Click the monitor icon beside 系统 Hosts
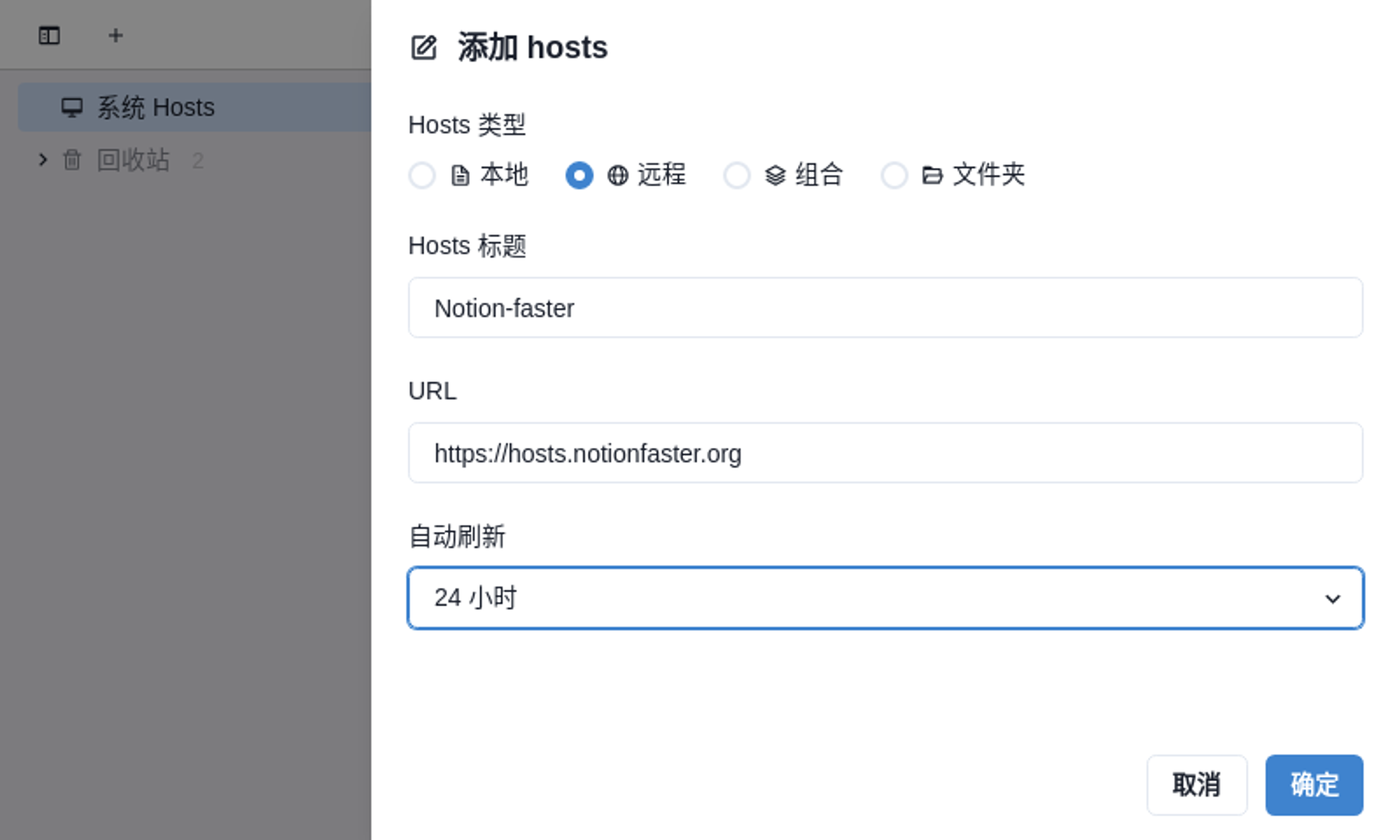The width and height of the screenshot is (1400, 840). (x=71, y=108)
